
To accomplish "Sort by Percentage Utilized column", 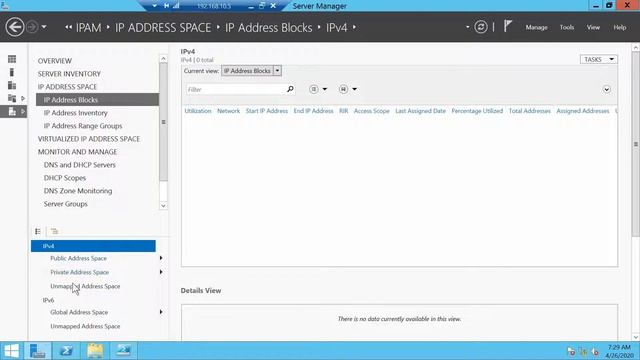I will [477, 111].
